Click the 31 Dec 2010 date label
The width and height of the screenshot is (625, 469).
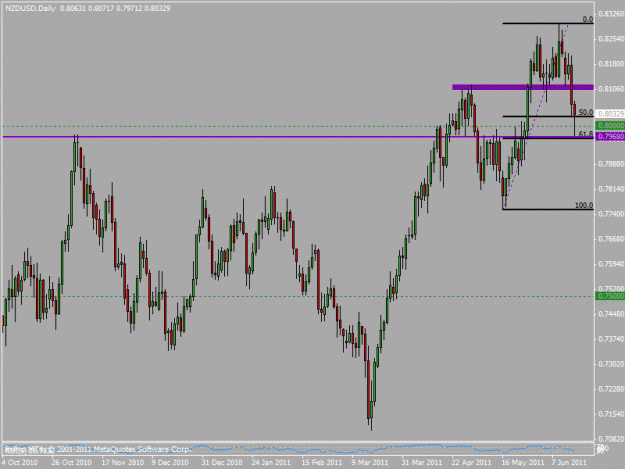tap(222, 463)
